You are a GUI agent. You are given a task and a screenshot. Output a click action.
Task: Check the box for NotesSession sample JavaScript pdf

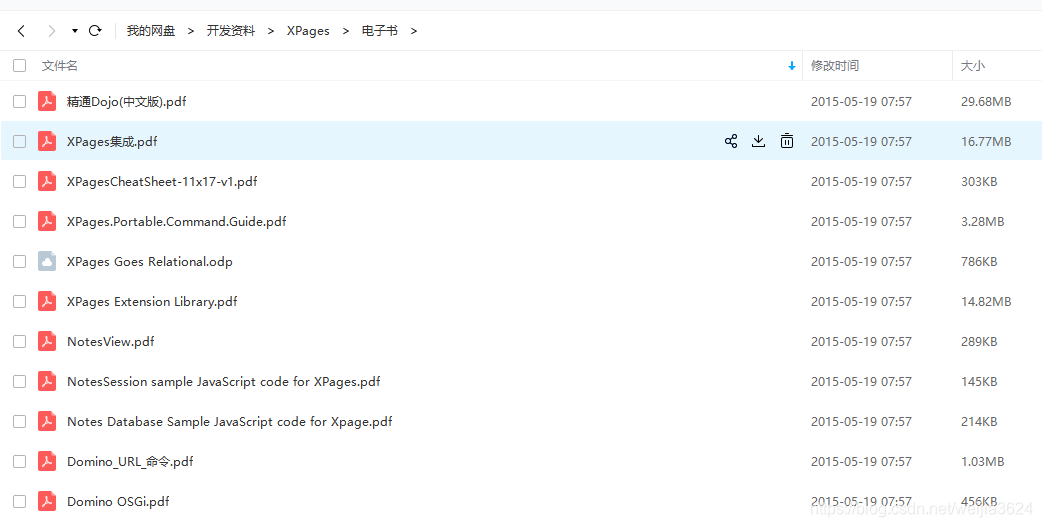pyautogui.click(x=19, y=381)
